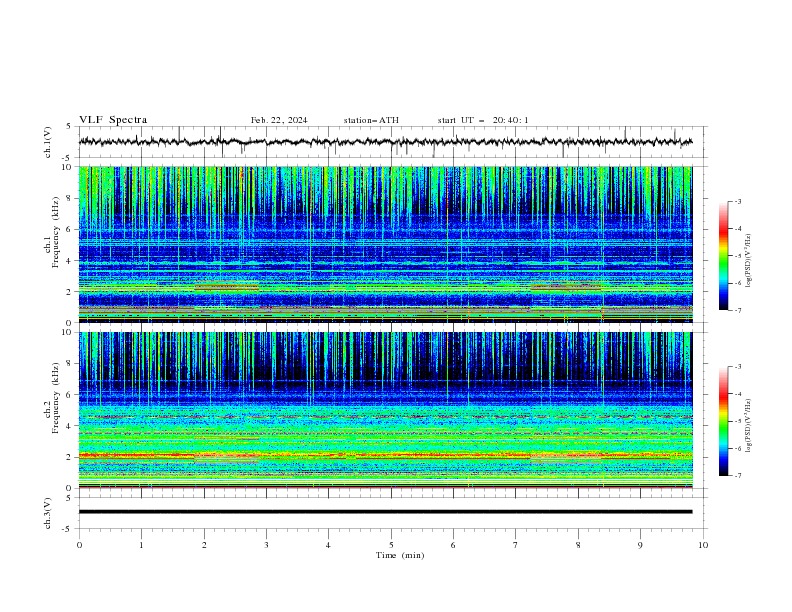Click the "-7" tick on ch.1 color bar
The width and height of the screenshot is (792, 612).
point(737,310)
